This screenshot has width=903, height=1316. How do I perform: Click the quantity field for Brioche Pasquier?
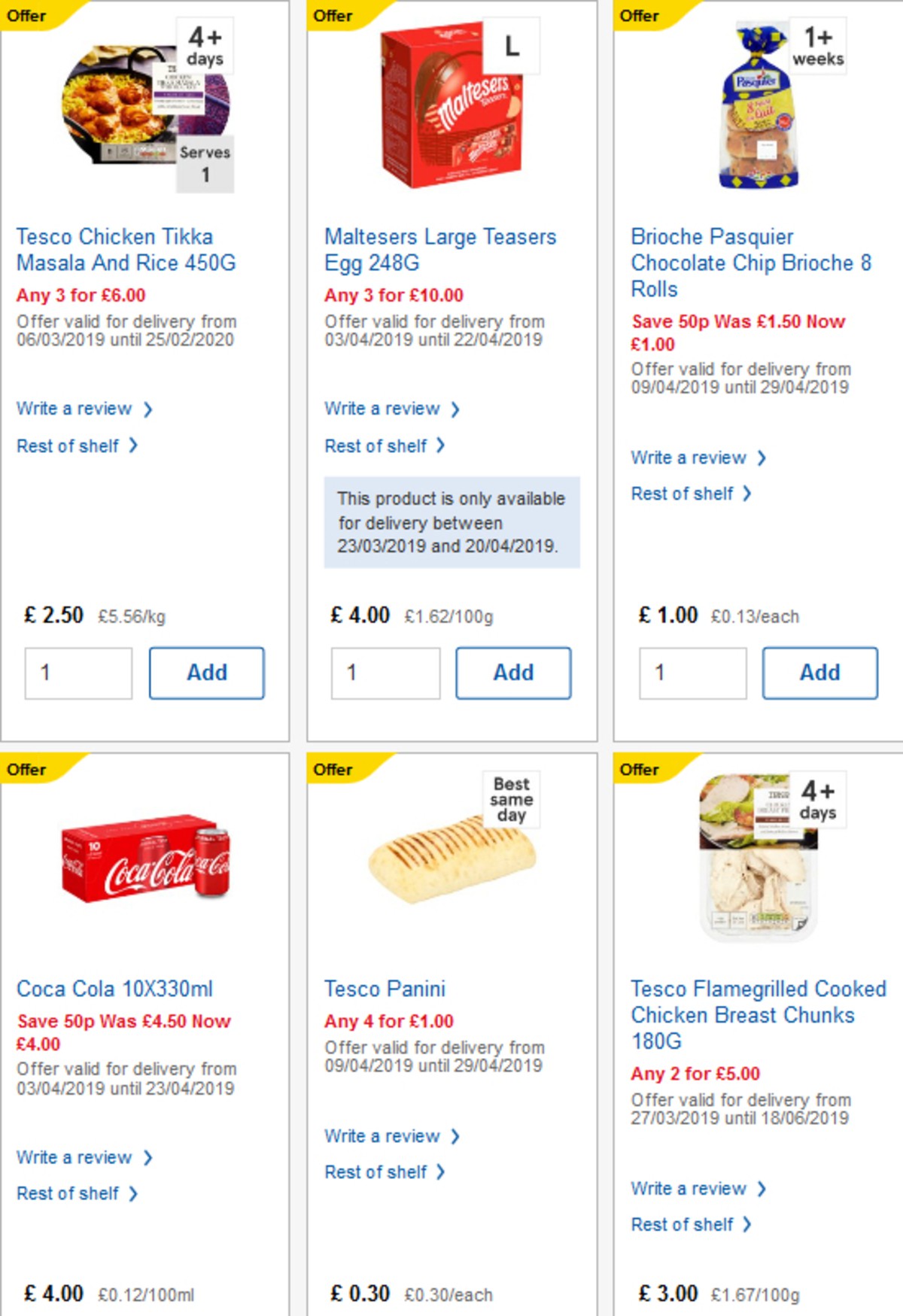click(692, 673)
